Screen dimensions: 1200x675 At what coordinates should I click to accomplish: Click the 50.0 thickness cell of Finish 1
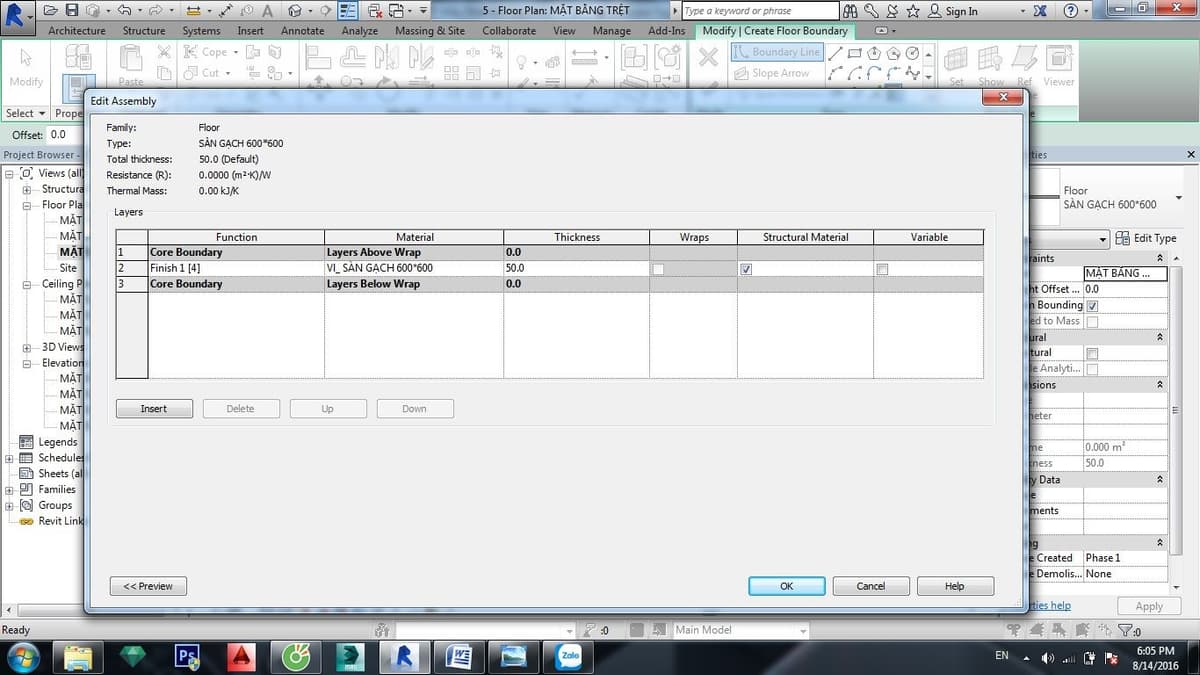click(x=577, y=269)
